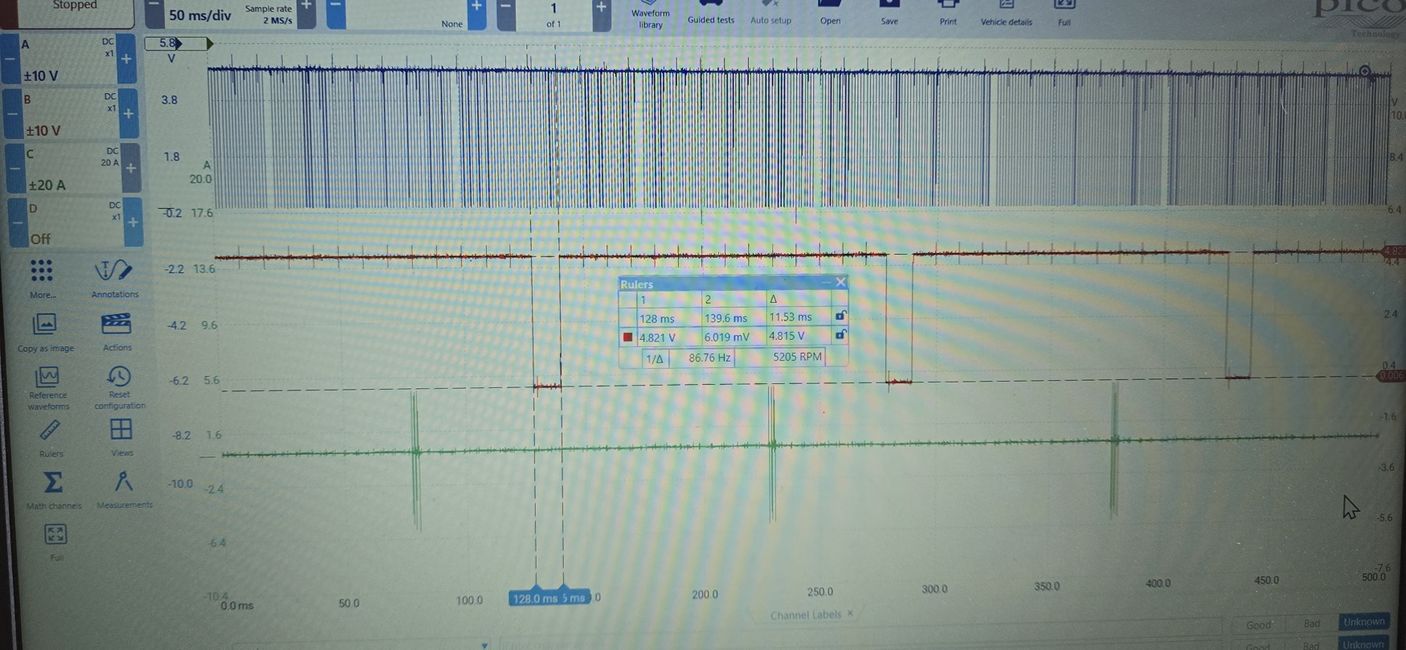This screenshot has height=650, width=1406.
Task: Open the Waveform library
Action: pos(651,14)
